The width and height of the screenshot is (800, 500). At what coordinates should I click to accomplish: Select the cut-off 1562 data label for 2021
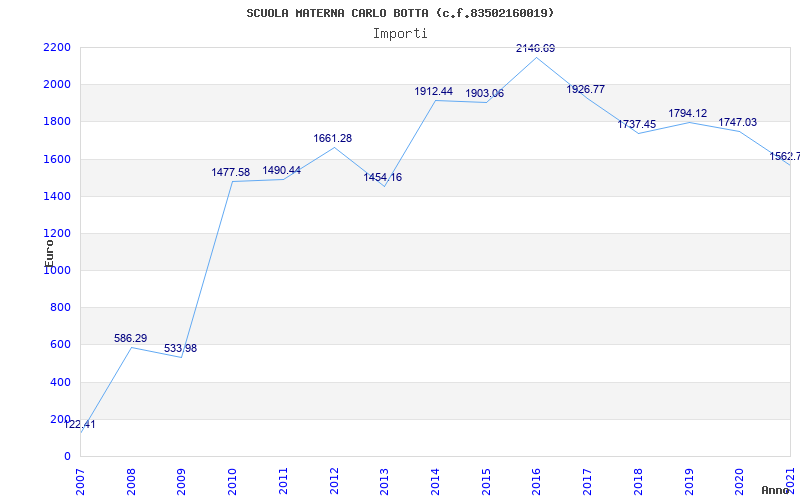tap(785, 156)
